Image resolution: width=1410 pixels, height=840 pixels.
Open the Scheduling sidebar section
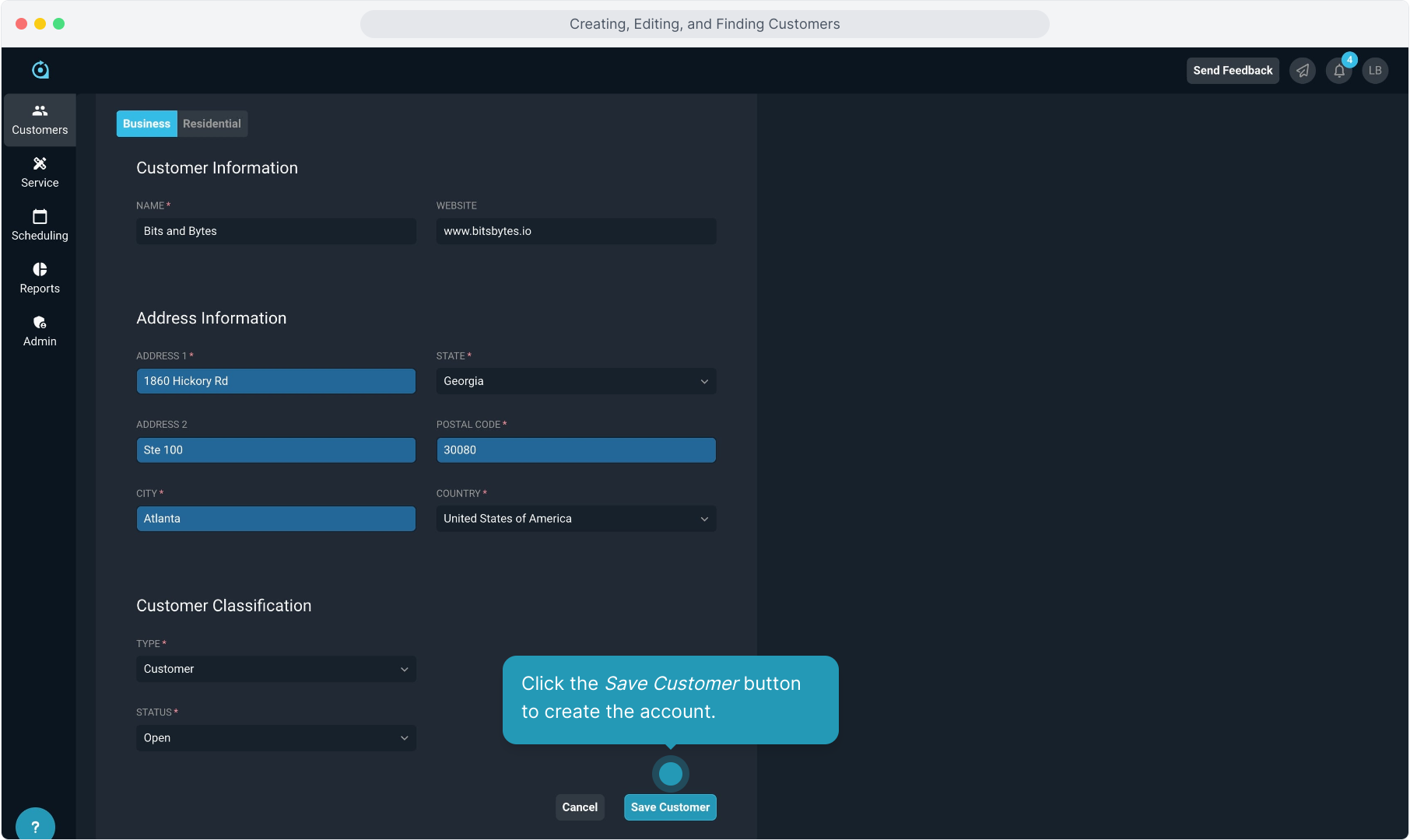click(40, 226)
